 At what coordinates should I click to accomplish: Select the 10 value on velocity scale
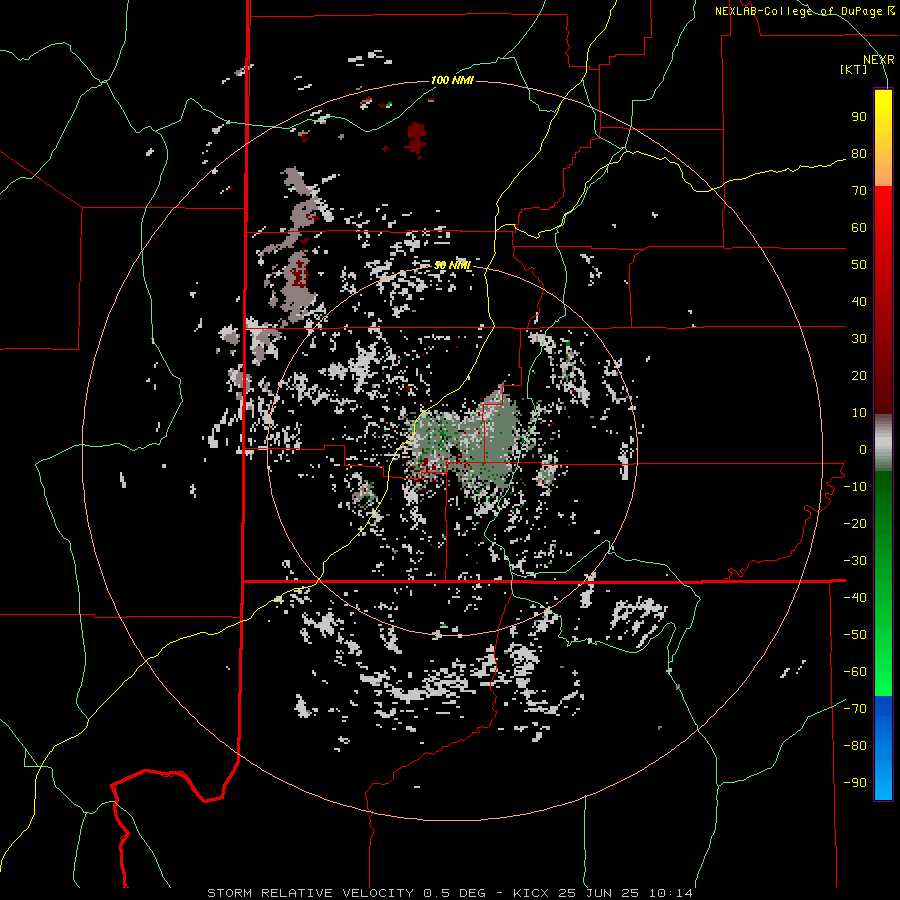coord(859,413)
